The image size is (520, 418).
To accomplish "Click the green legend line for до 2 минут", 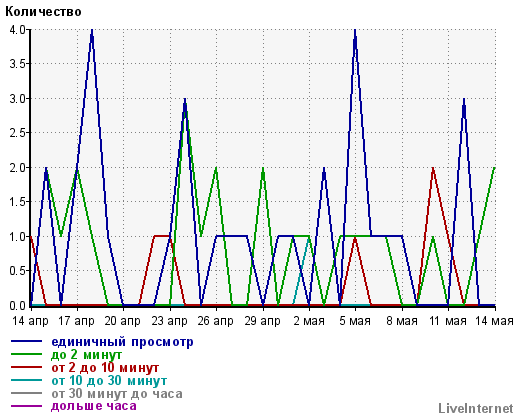I will click(27, 354).
